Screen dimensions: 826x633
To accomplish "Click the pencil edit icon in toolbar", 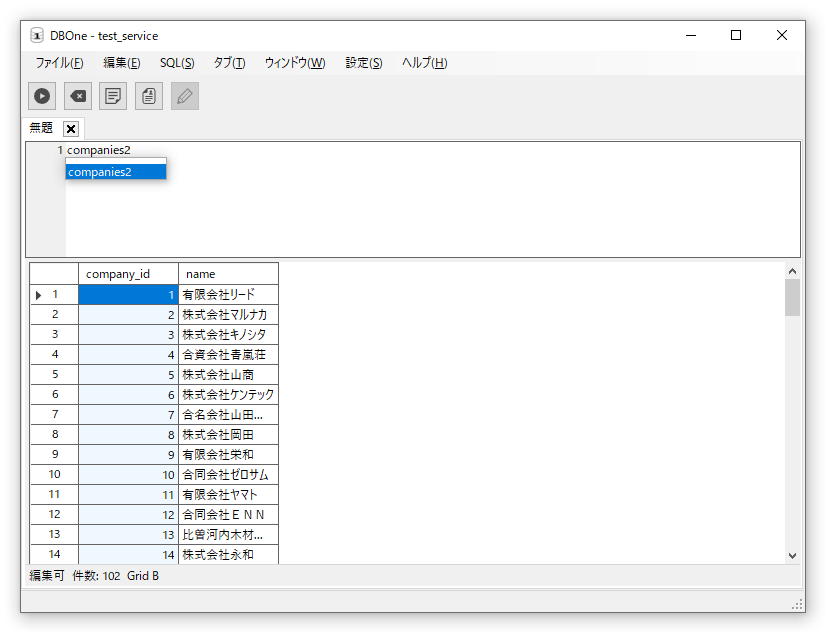I will (x=185, y=96).
